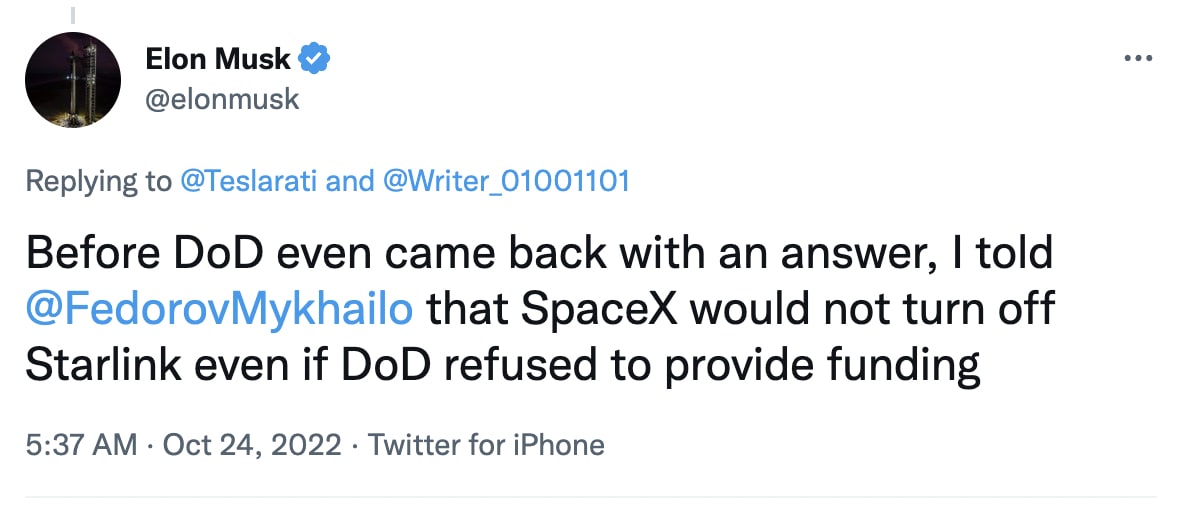Screen dimensions: 1182x524
Task: Open the @Writer_01001101 profile link
Action: click(506, 181)
